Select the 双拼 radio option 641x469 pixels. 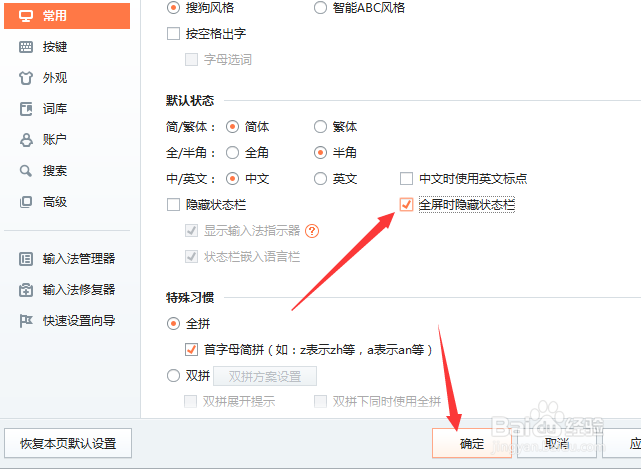(x=173, y=375)
